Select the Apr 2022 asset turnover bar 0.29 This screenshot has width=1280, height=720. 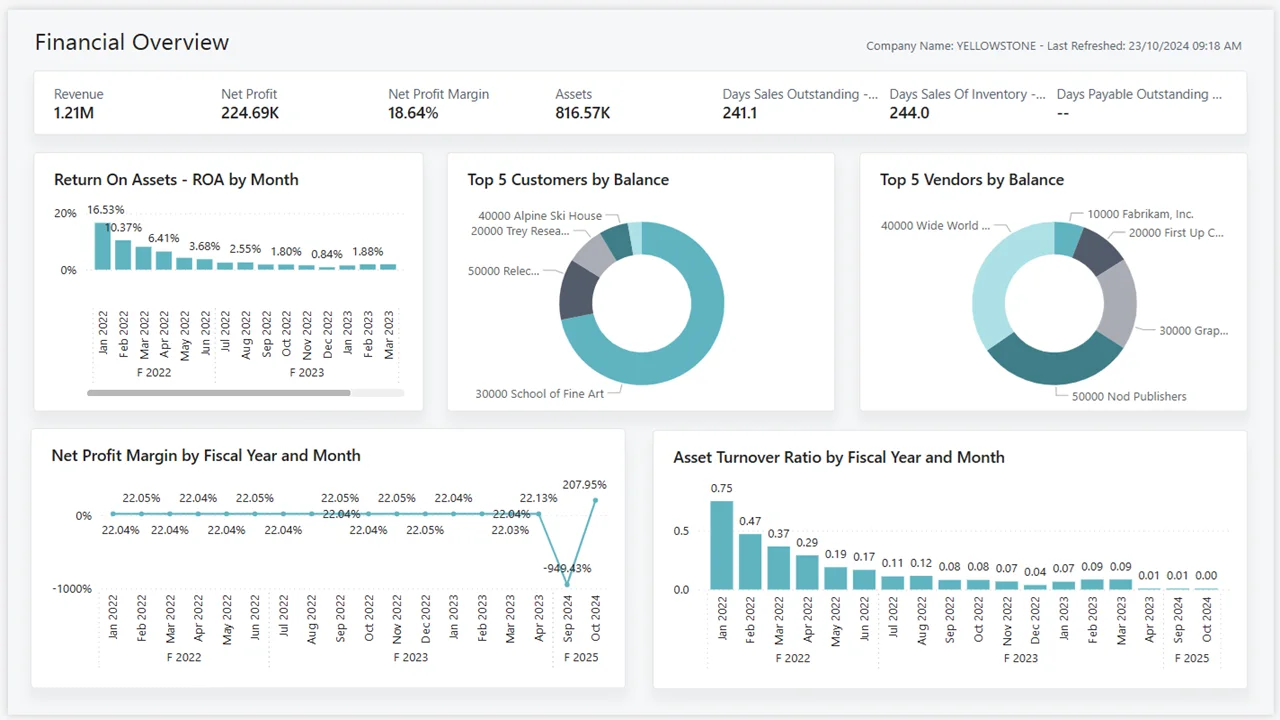(x=807, y=573)
